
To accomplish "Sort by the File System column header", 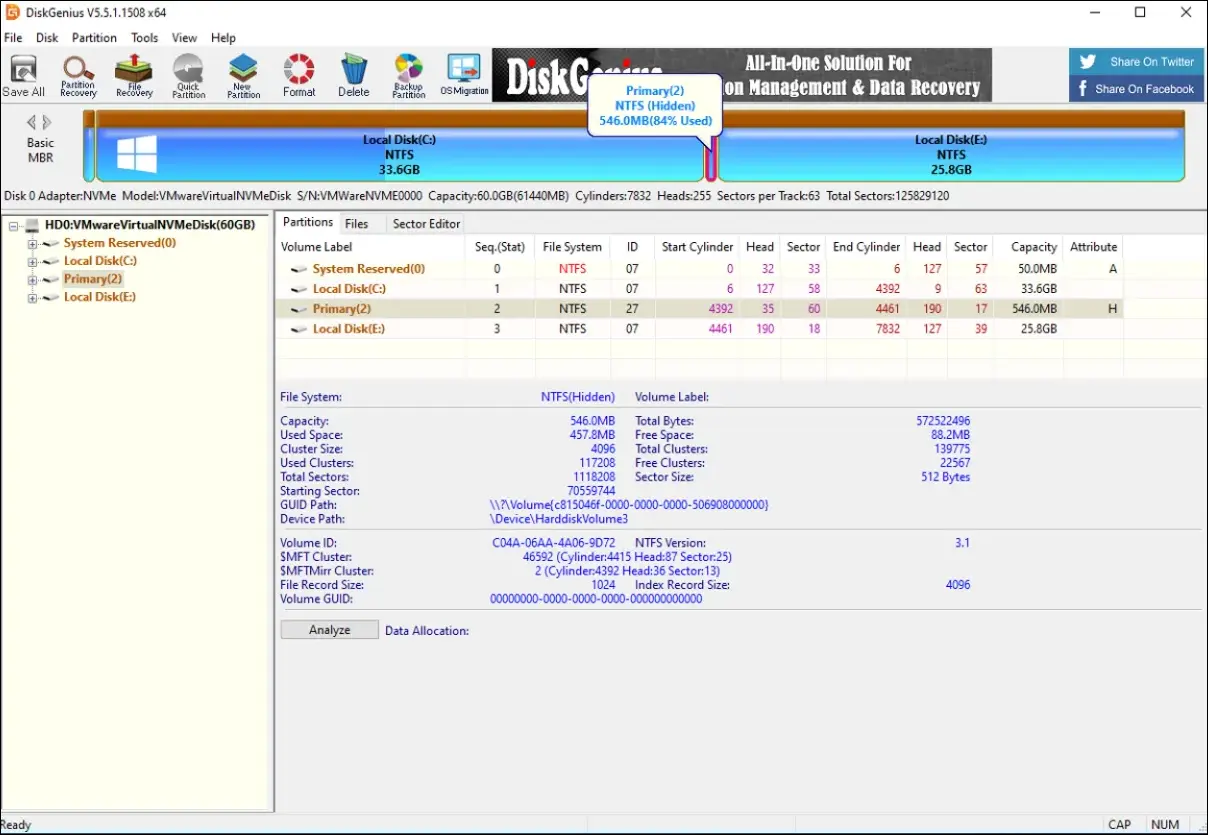I will (572, 247).
